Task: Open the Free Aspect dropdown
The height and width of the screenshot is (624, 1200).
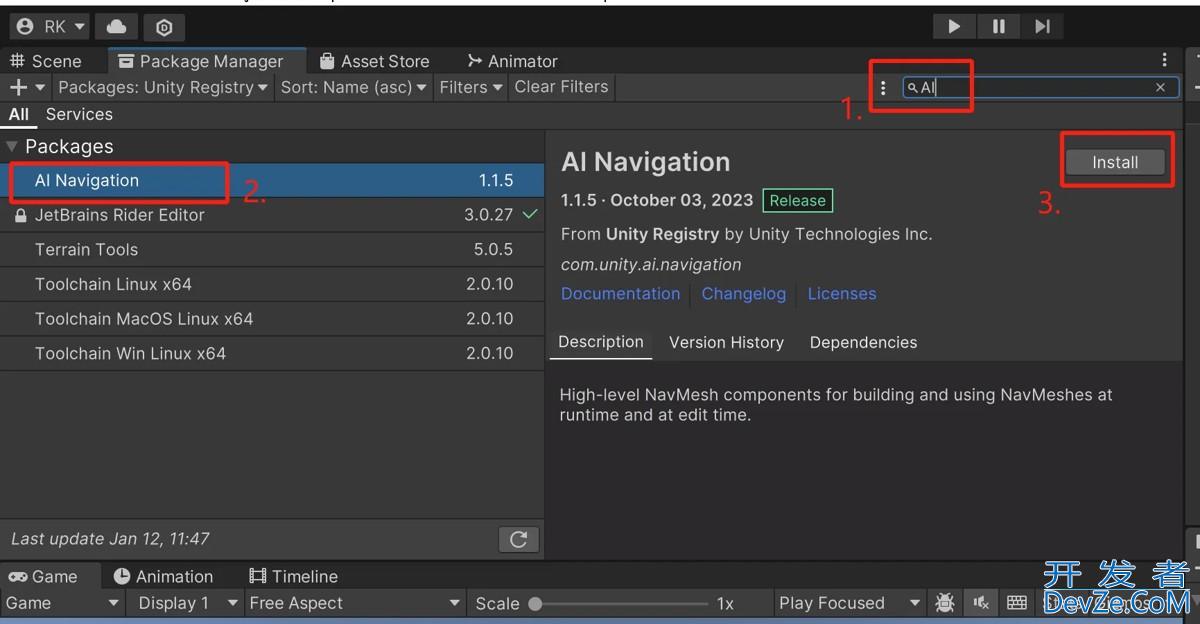Action: point(355,603)
